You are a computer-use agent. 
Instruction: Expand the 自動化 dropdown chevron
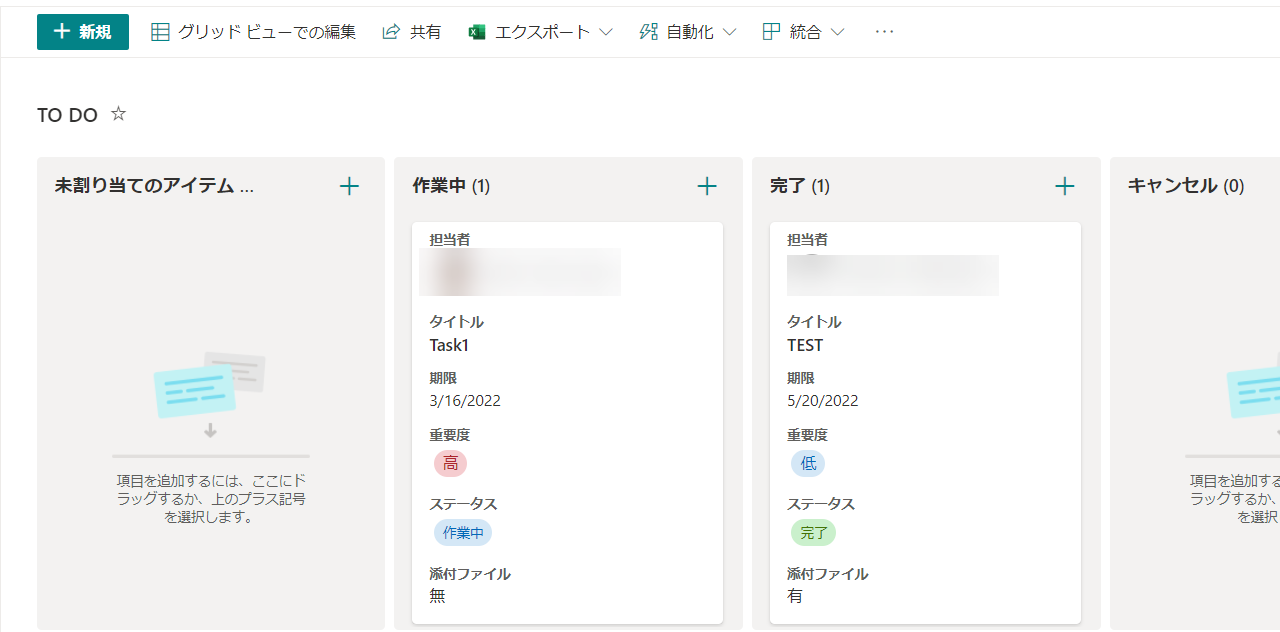(x=729, y=32)
